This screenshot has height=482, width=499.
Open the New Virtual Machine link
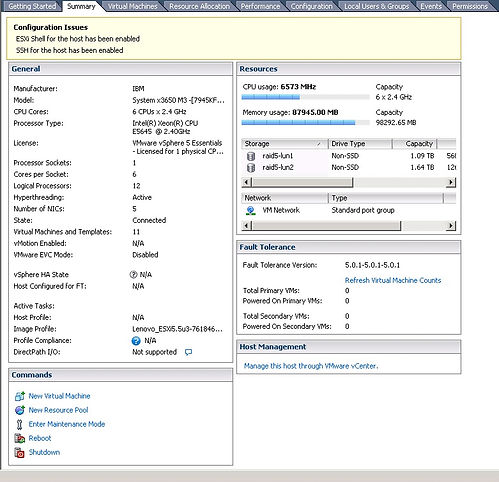(x=59, y=396)
